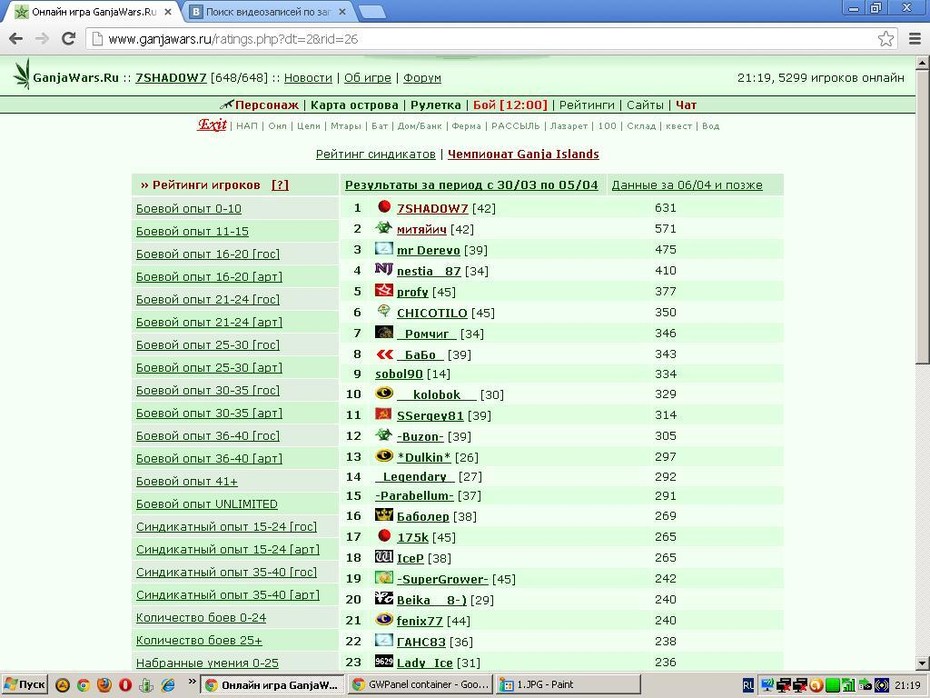930x698 pixels.
Task: Click flag icon beside SSergey81
Action: pos(384,414)
